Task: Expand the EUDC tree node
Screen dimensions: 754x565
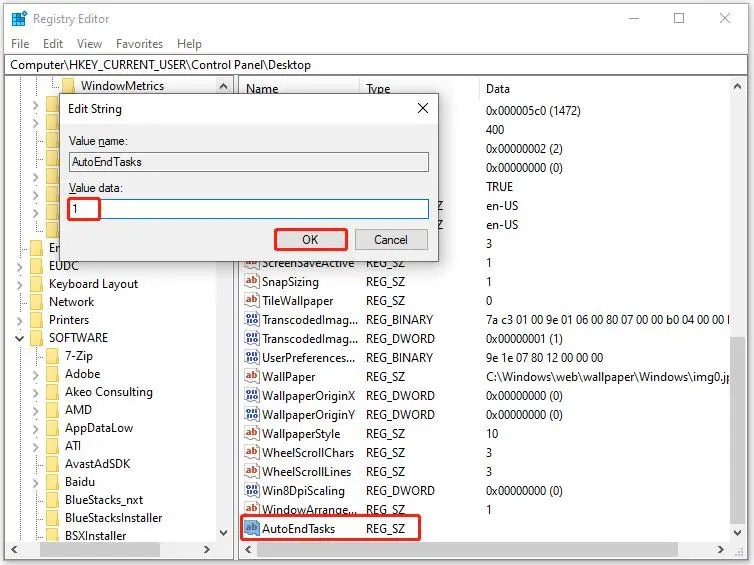Action: [x=19, y=266]
